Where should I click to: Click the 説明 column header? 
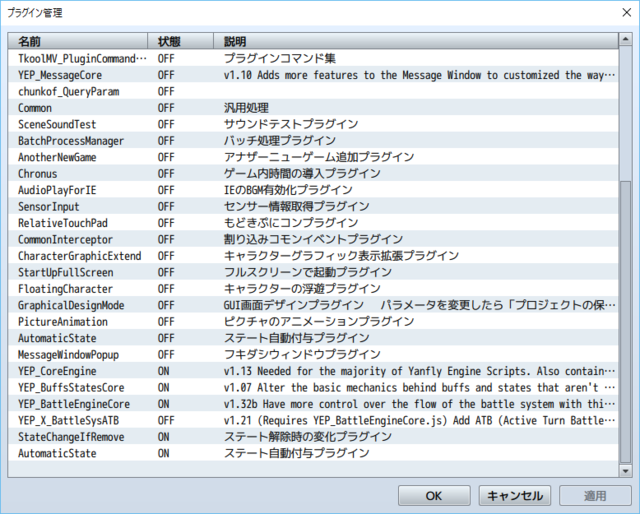(416, 41)
